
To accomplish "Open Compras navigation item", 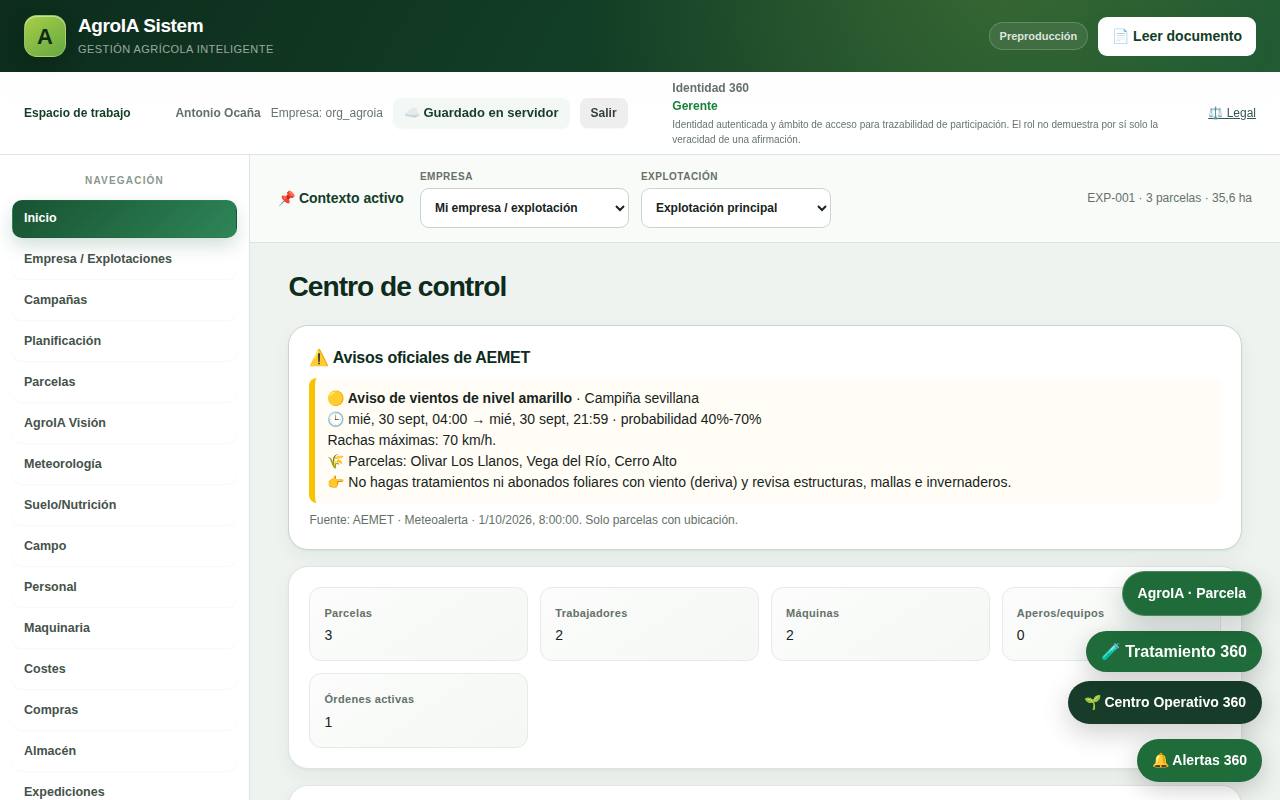I will (x=124, y=710).
